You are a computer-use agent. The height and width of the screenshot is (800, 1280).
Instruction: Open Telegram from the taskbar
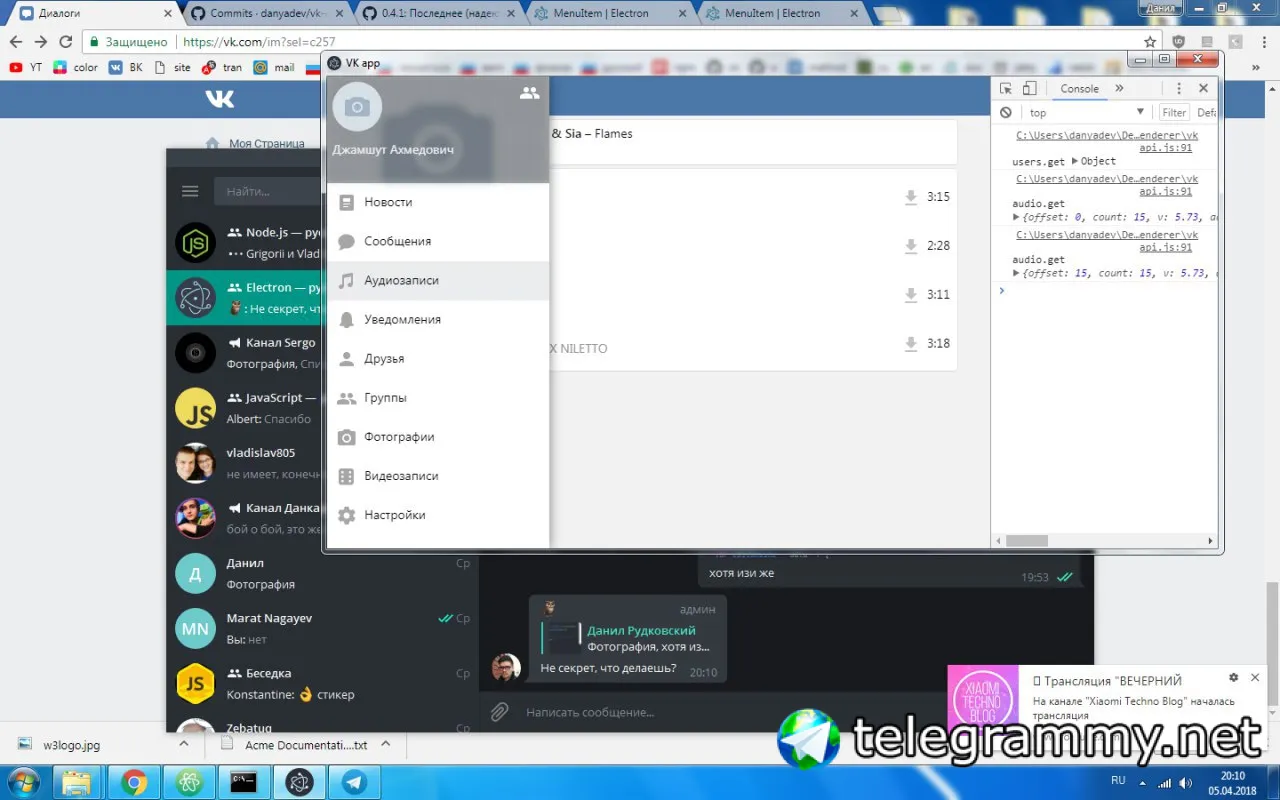pos(353,782)
